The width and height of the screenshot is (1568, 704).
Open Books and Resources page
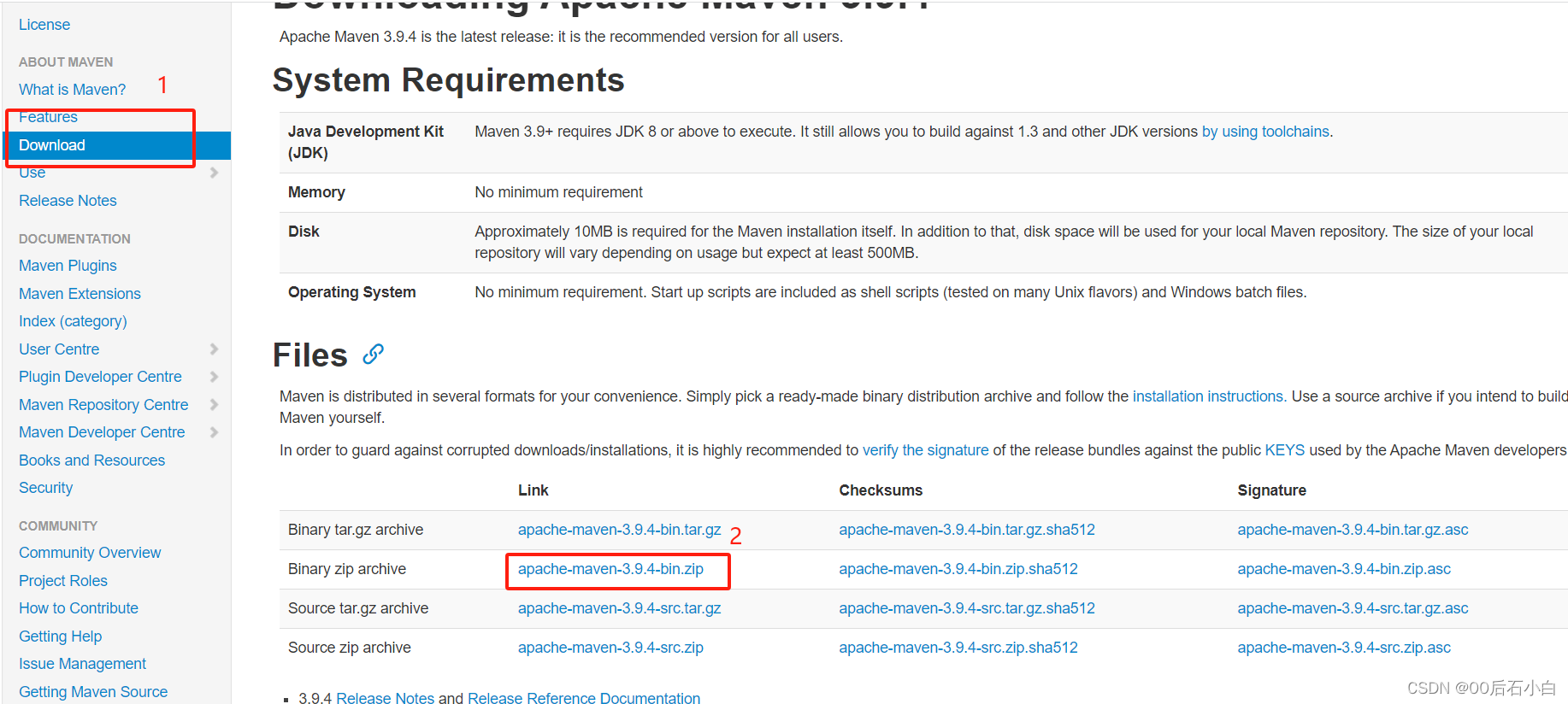(91, 460)
